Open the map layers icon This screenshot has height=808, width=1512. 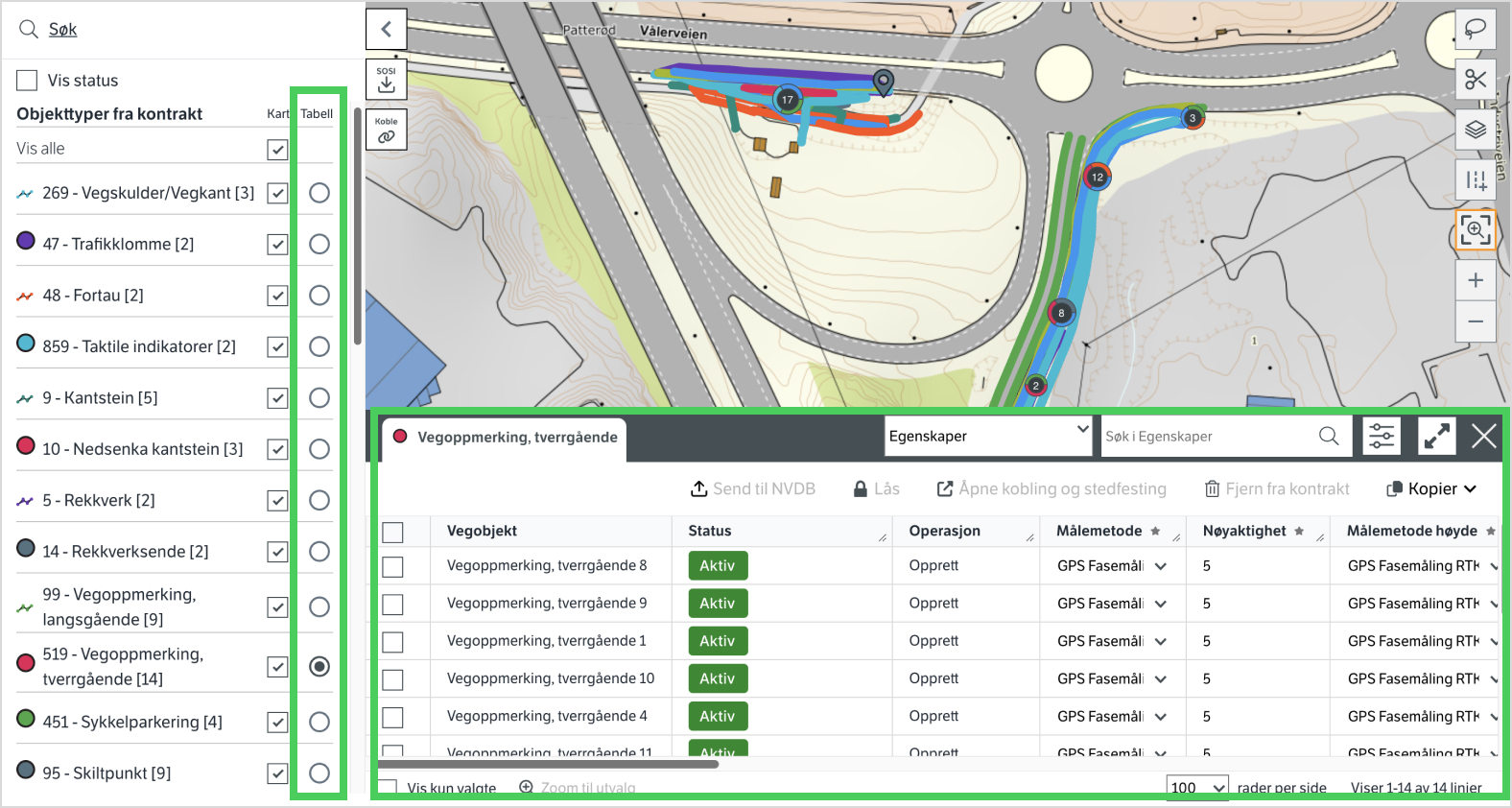tap(1475, 130)
